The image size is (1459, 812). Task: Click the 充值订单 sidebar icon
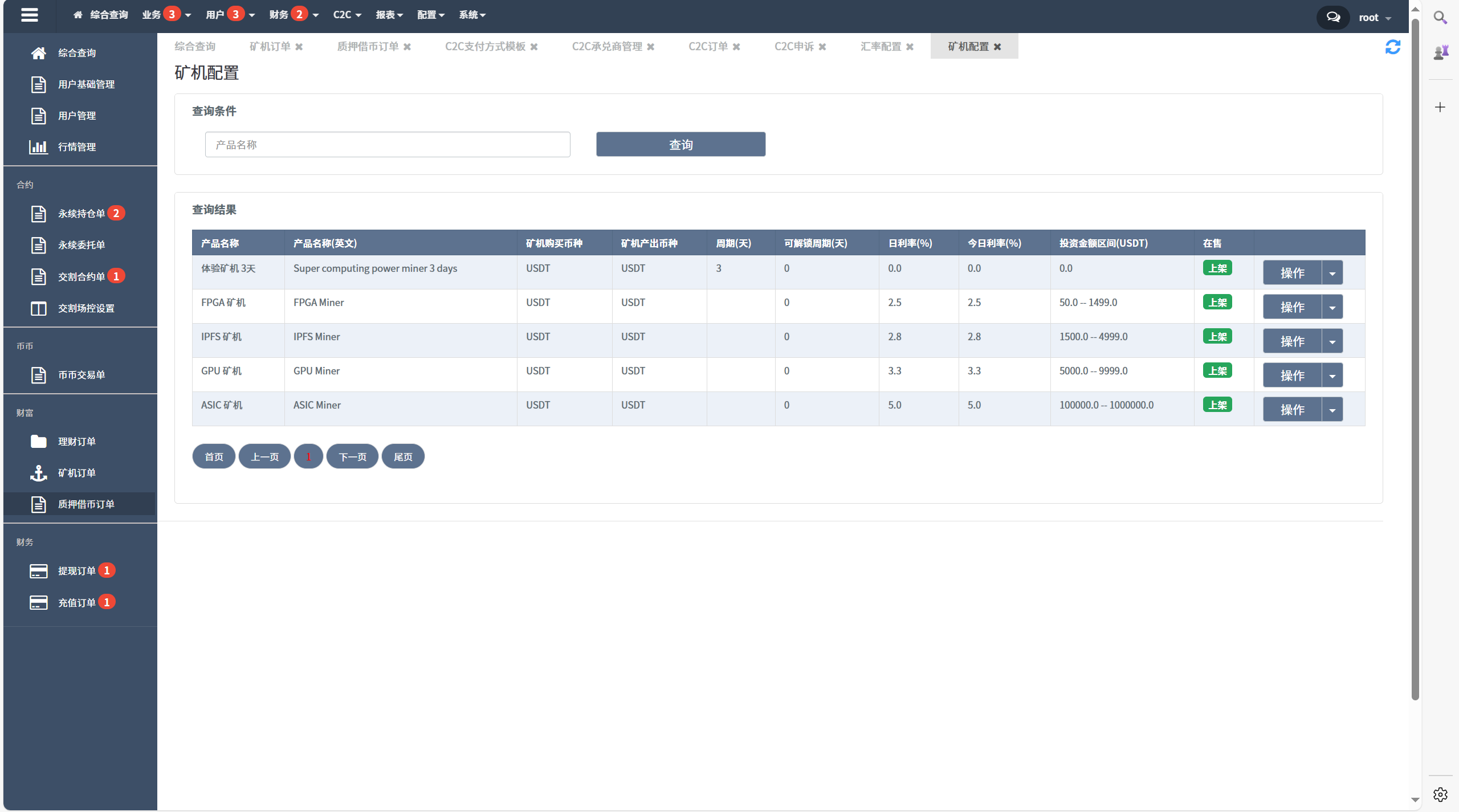[x=38, y=602]
